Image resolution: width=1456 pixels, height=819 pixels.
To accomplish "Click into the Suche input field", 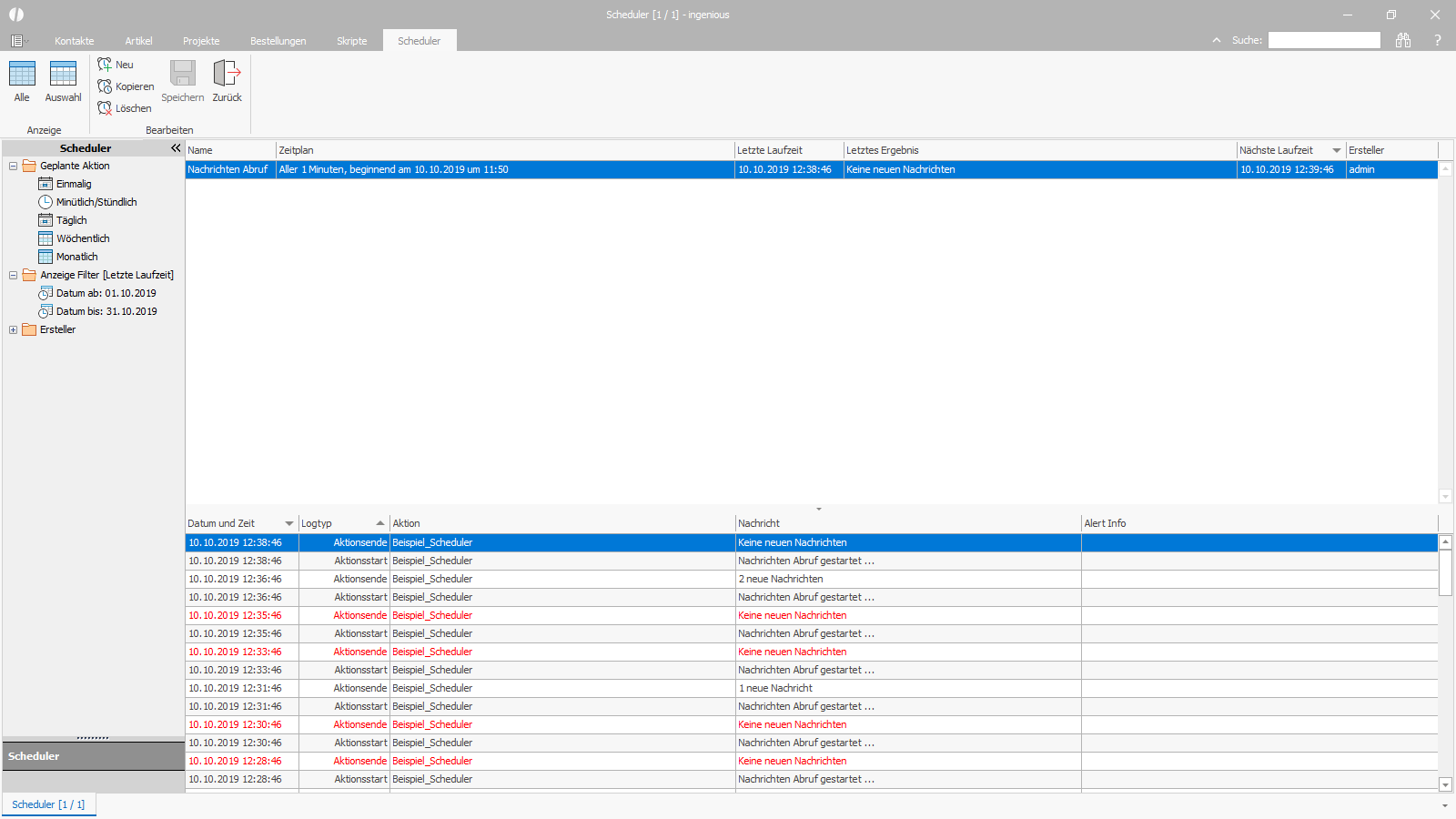I will (x=1324, y=40).
